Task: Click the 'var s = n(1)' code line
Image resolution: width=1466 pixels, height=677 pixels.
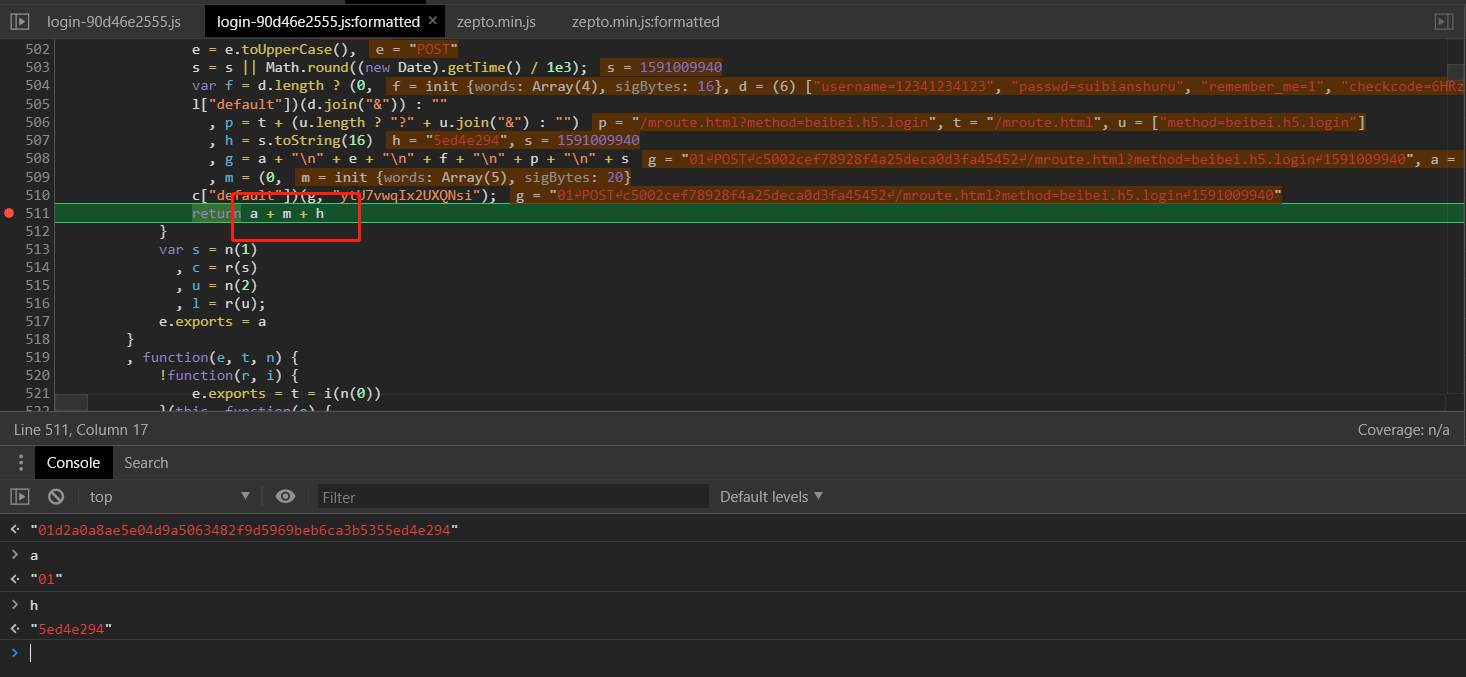Action: click(x=208, y=249)
